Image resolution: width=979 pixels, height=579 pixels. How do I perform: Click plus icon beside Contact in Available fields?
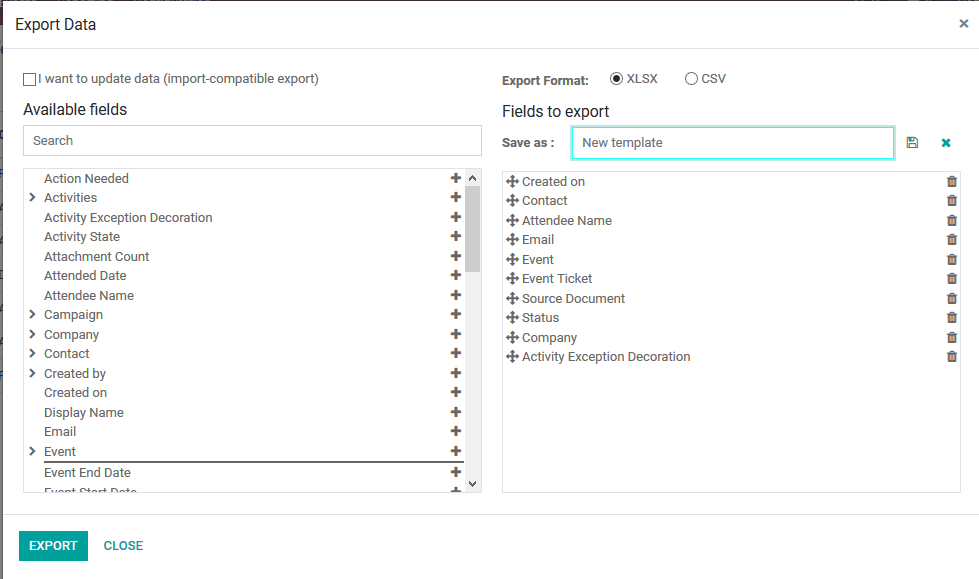click(456, 353)
